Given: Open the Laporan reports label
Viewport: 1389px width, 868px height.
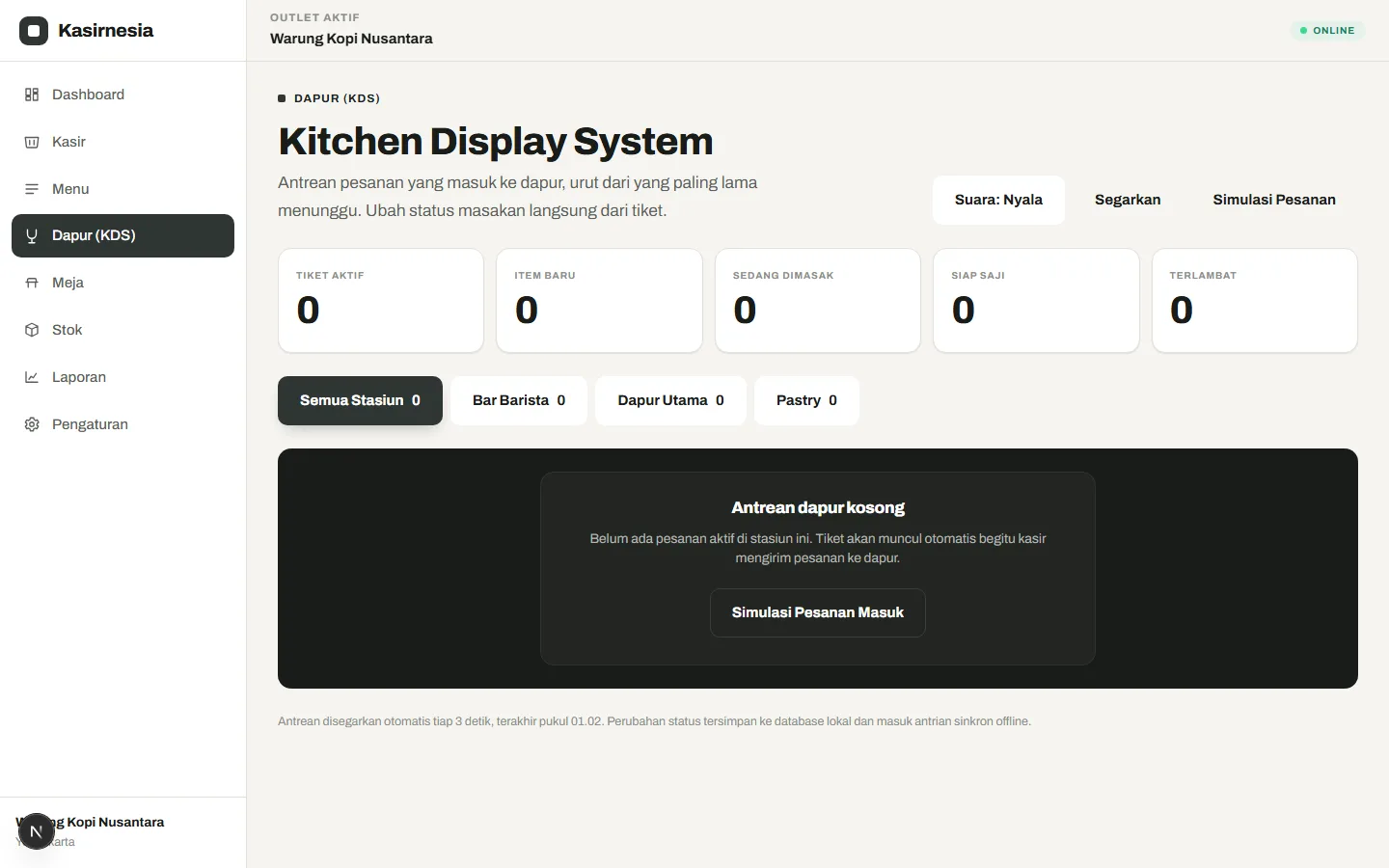Looking at the screenshot, I should coord(79,377).
